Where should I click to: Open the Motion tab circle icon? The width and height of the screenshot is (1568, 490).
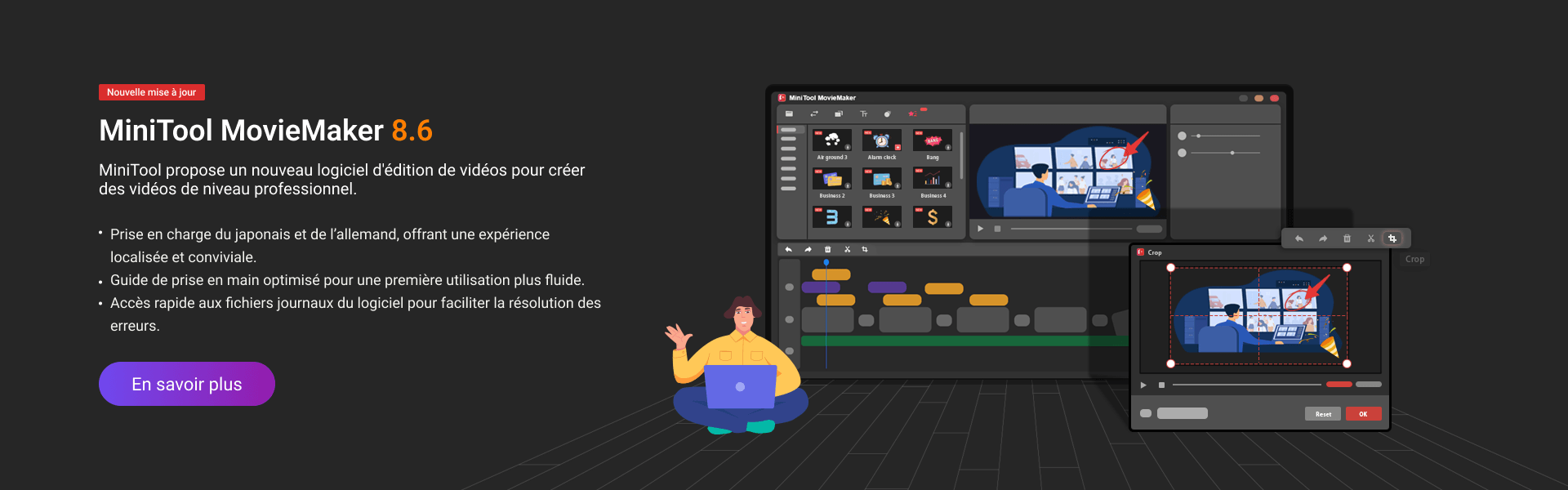click(888, 114)
